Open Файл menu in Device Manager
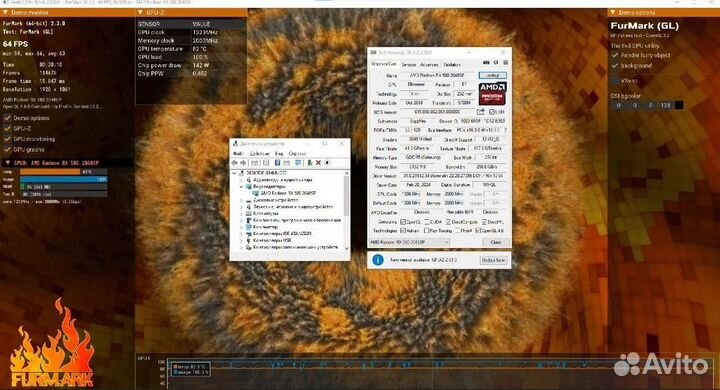This screenshot has width=720, height=390. coord(238,153)
